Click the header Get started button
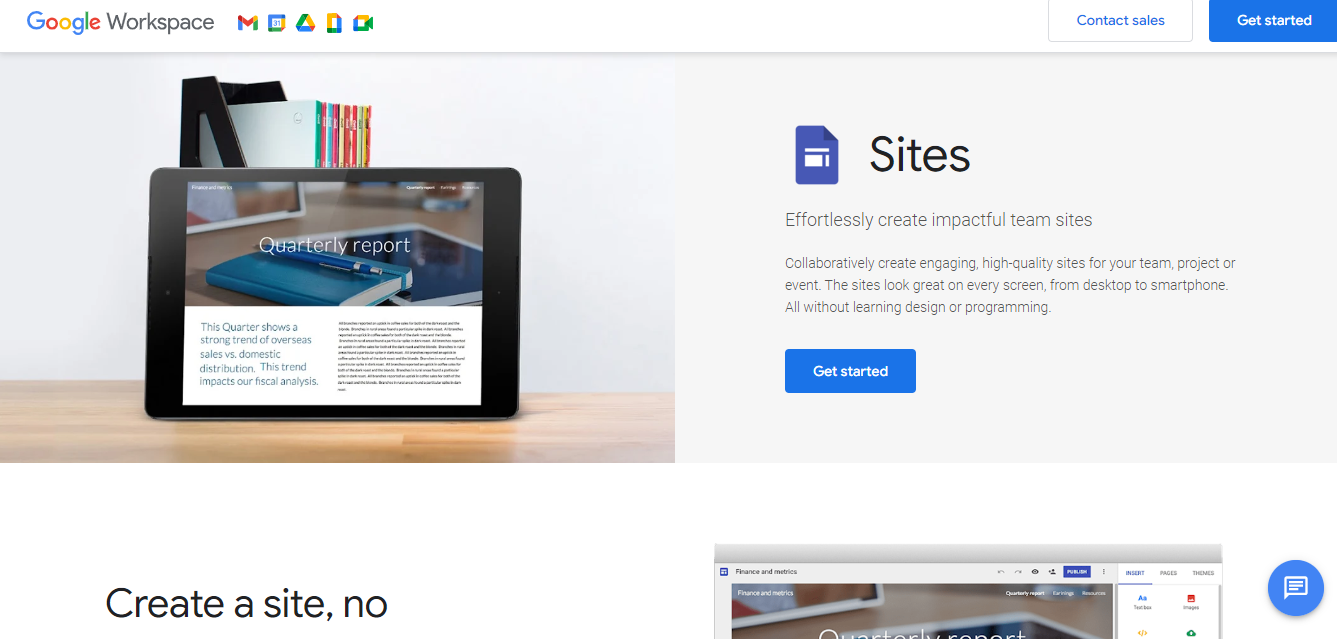This screenshot has width=1337, height=639. click(x=1273, y=20)
